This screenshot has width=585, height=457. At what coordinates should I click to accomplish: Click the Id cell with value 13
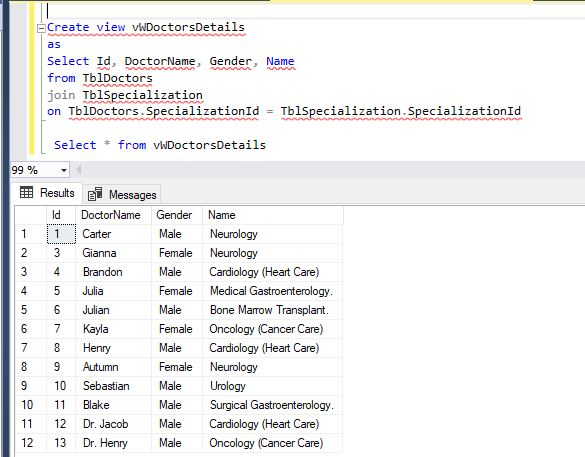(61, 443)
